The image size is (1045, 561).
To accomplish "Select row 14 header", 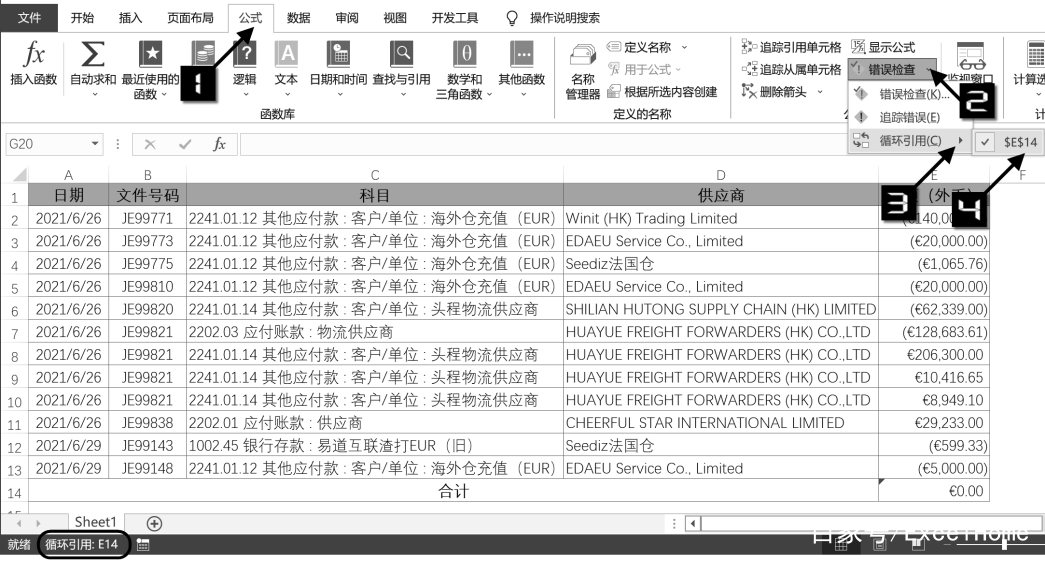I will [x=15, y=493].
